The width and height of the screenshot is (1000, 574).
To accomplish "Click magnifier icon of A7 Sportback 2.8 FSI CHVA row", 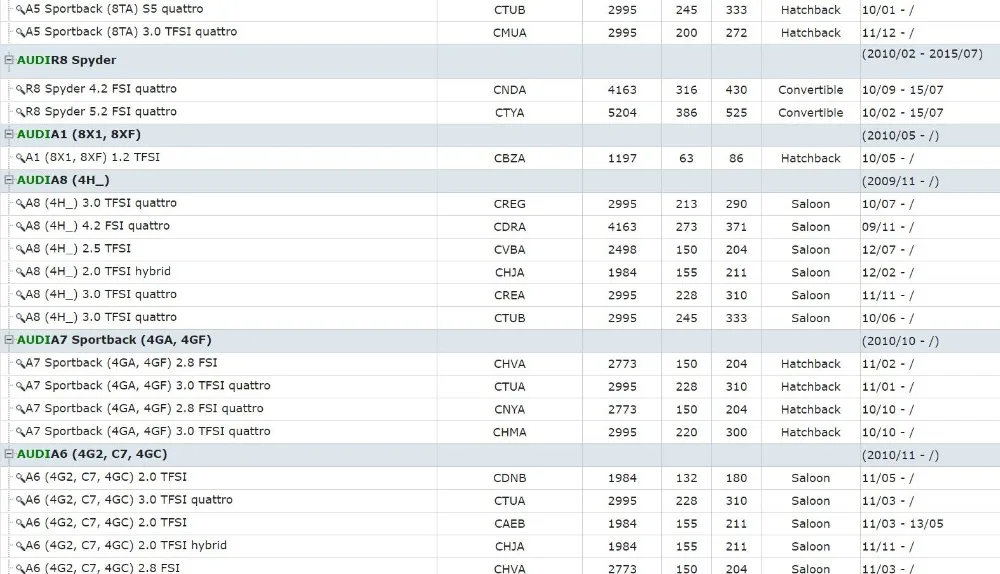I will pyautogui.click(x=20, y=364).
